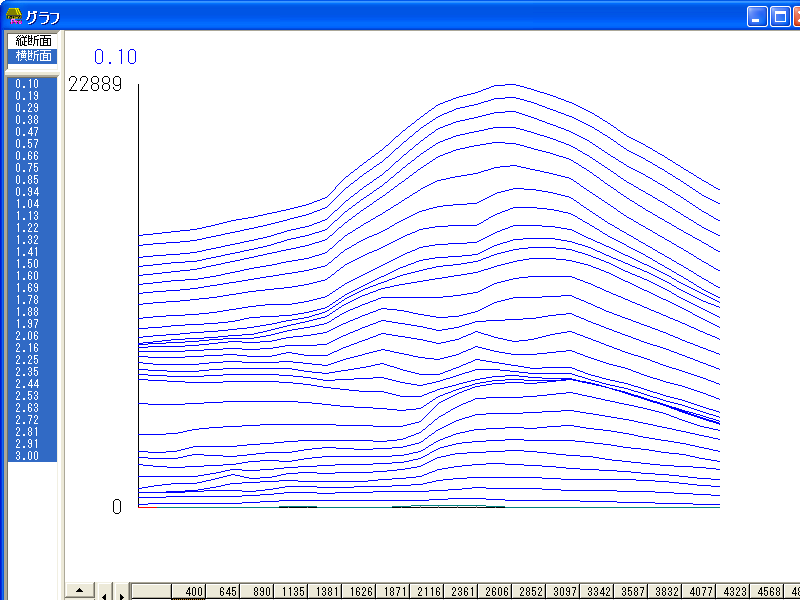Screen dimensions: 800x600
Task: Select value 0.75 in the list
Action: 33,168
